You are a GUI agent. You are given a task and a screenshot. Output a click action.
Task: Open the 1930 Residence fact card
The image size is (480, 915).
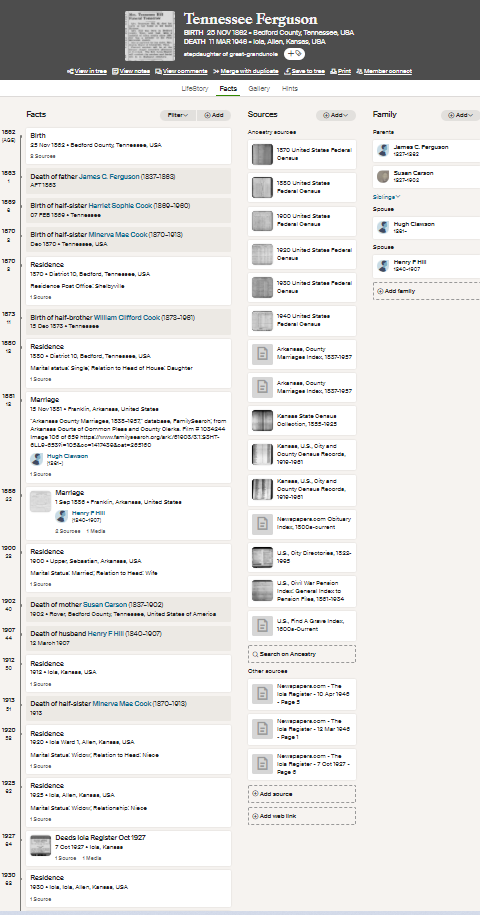pos(128,888)
